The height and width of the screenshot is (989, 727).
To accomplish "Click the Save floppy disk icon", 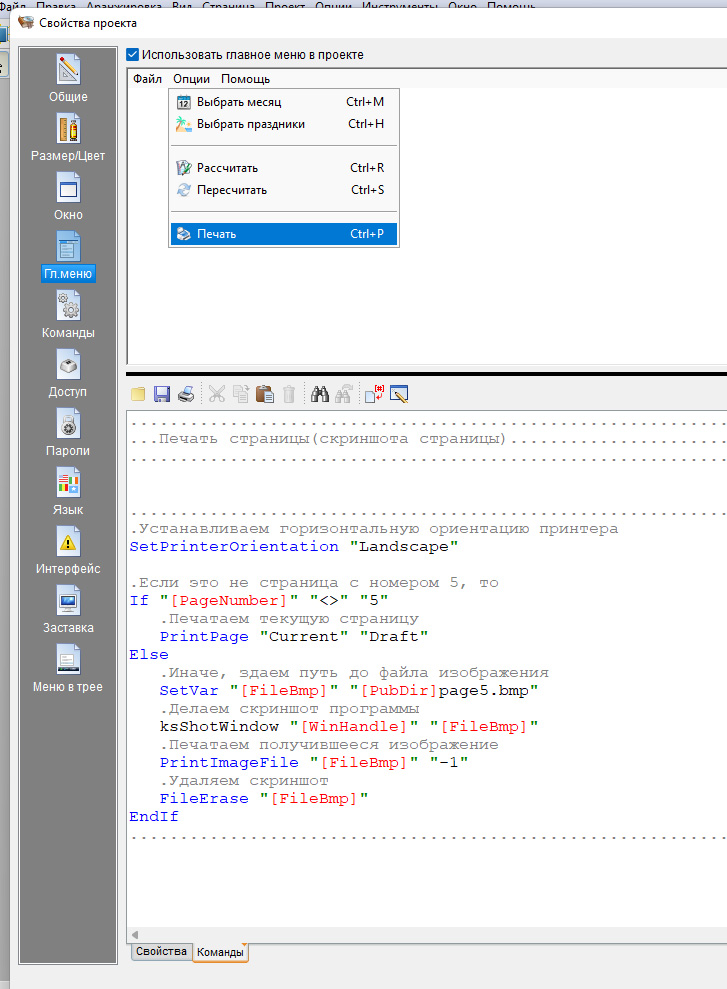I will [x=161, y=394].
